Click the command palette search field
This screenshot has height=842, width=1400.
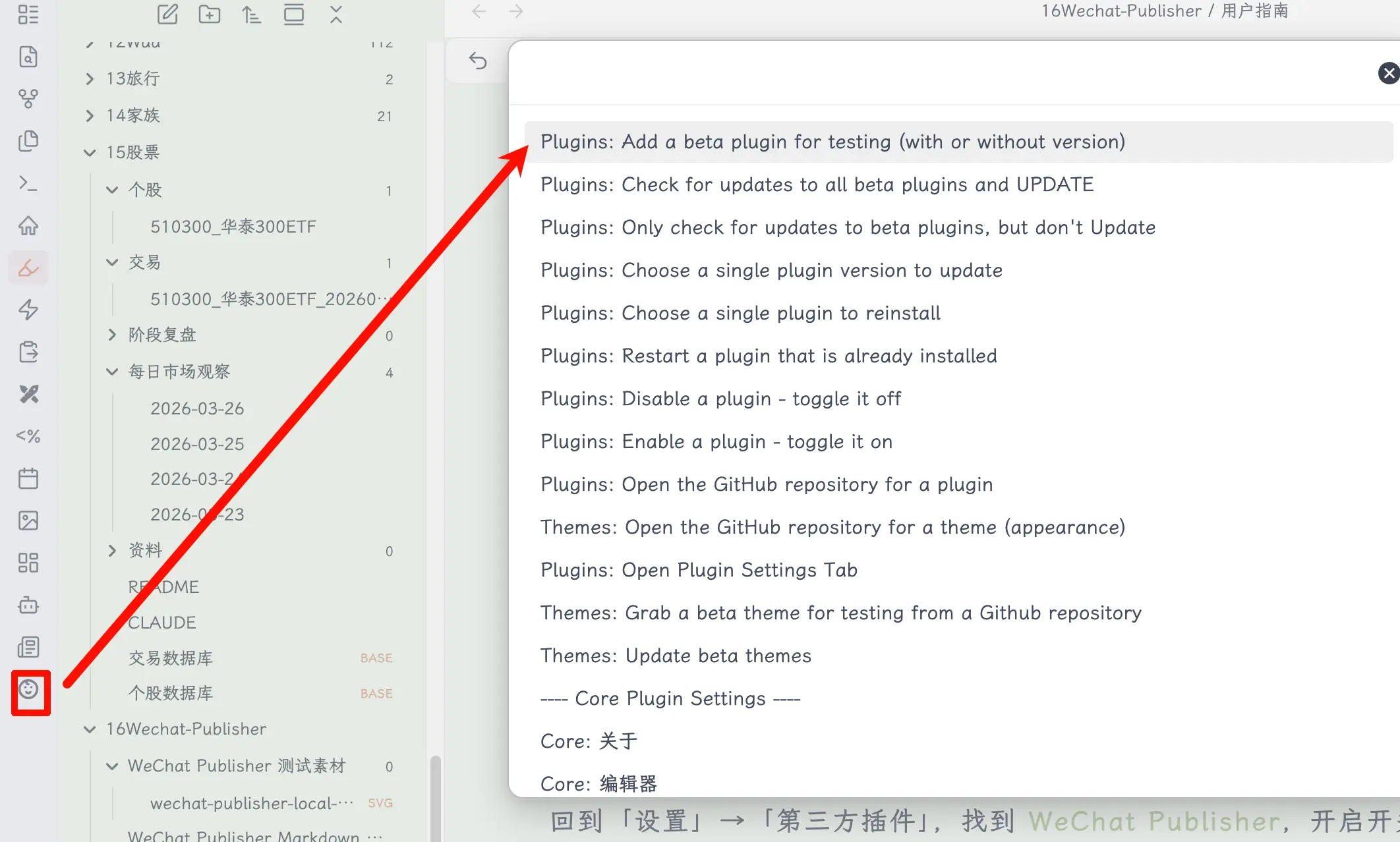pyautogui.click(x=923, y=72)
